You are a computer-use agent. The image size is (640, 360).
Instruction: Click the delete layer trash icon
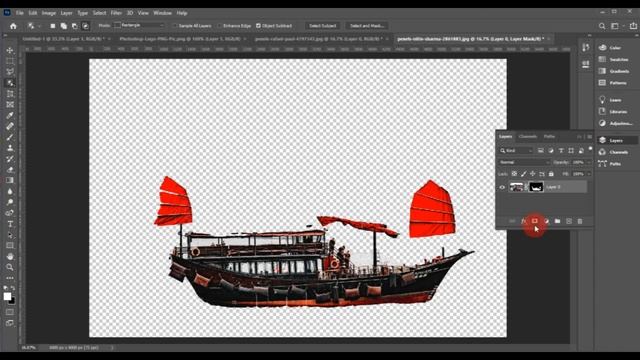(580, 221)
